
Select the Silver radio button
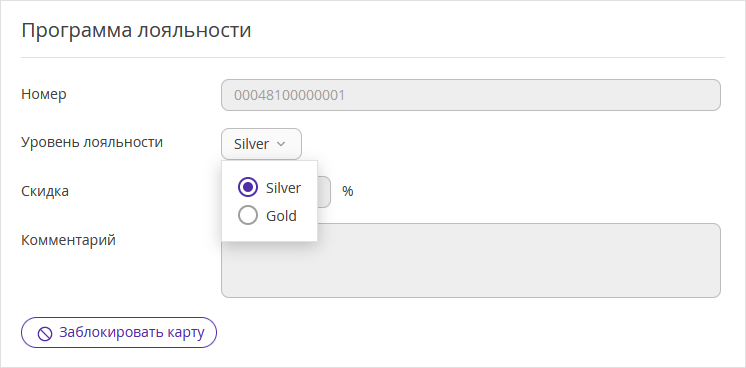click(x=248, y=188)
